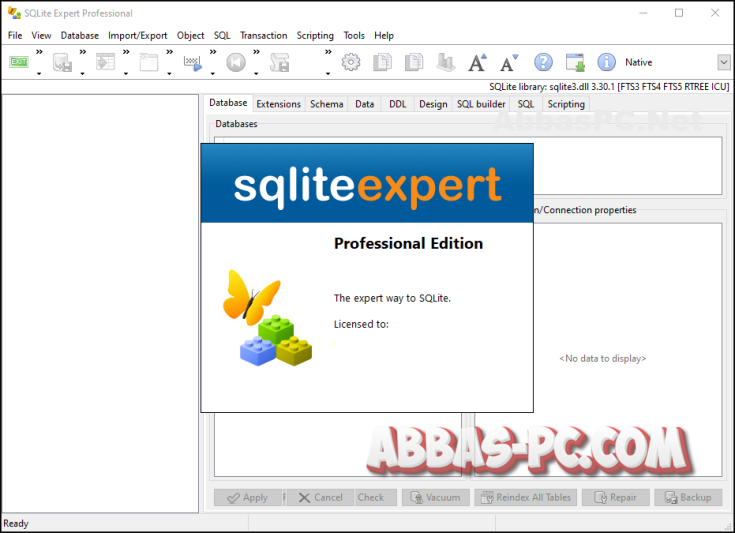Viewport: 735px width, 533px height.
Task: Decrease font size with smaller A icon
Action: (x=509, y=62)
